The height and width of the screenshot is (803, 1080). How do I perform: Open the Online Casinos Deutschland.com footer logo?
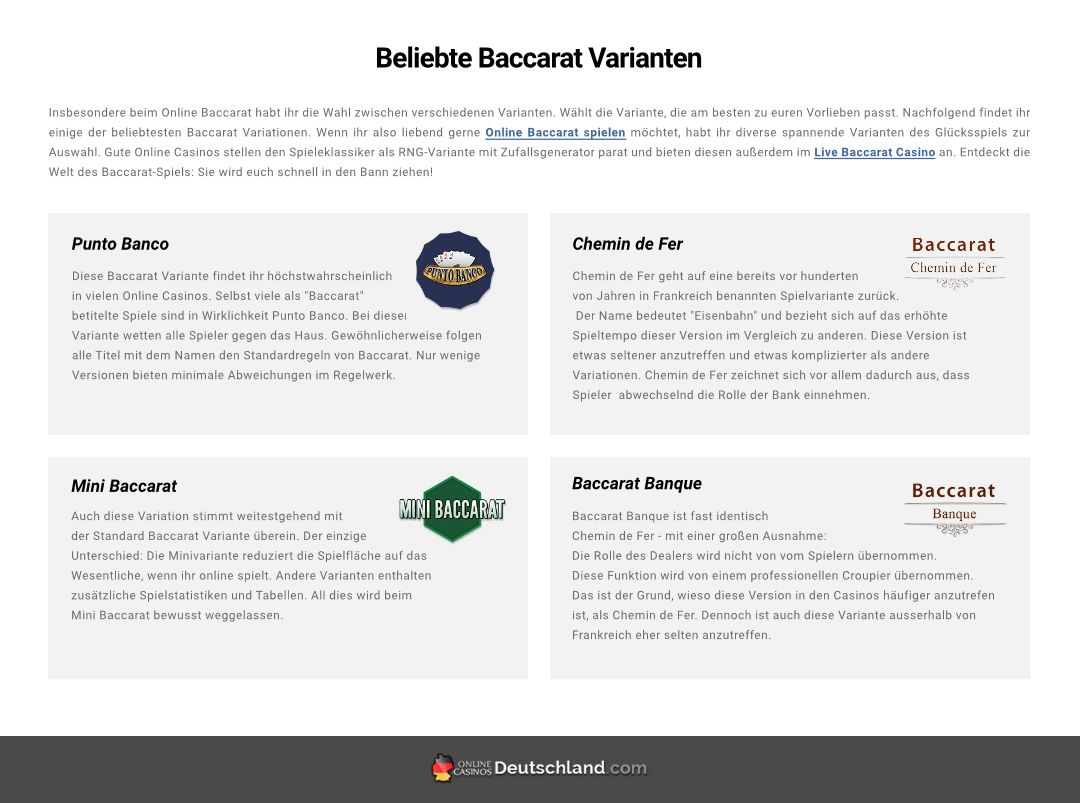pyautogui.click(x=540, y=768)
